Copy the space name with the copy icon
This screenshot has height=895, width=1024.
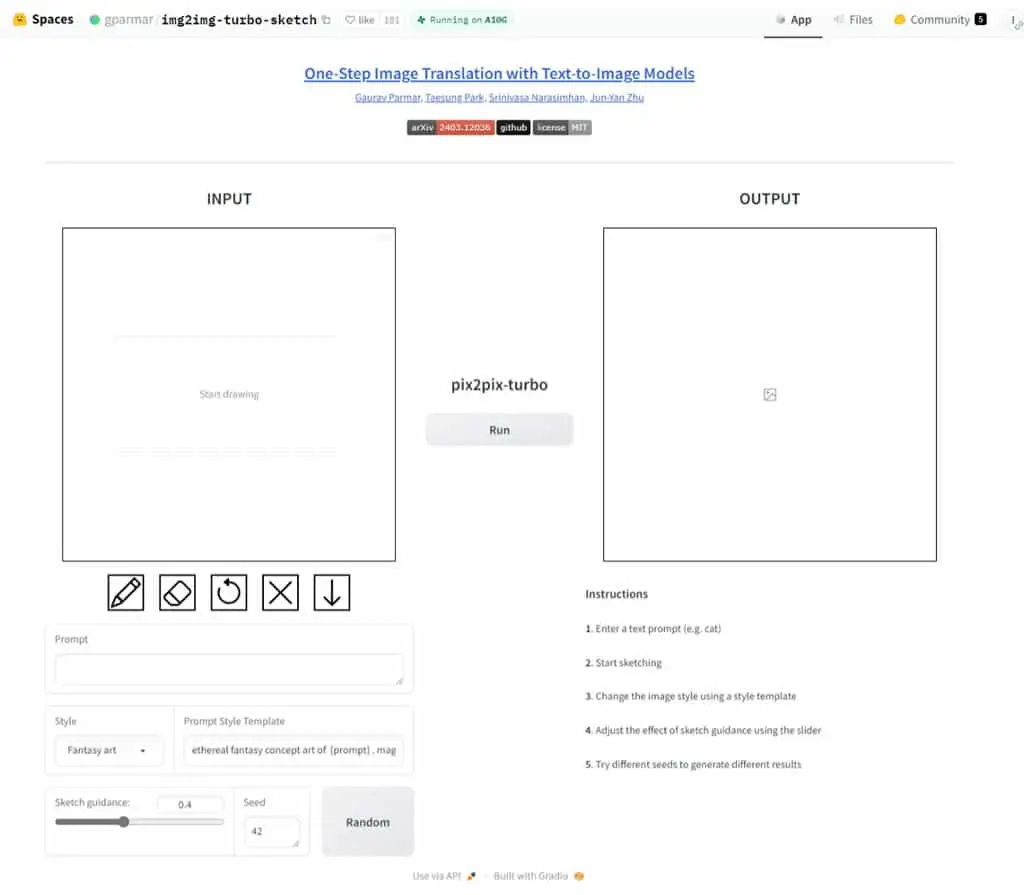tap(326, 20)
